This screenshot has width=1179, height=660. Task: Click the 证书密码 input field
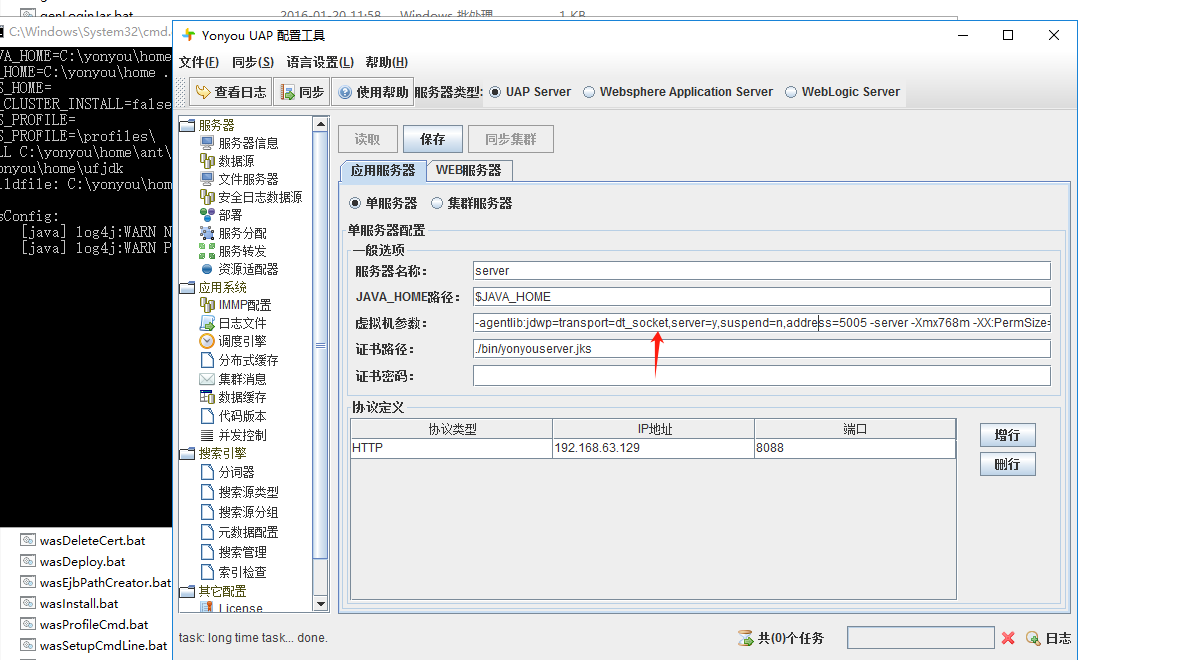761,376
